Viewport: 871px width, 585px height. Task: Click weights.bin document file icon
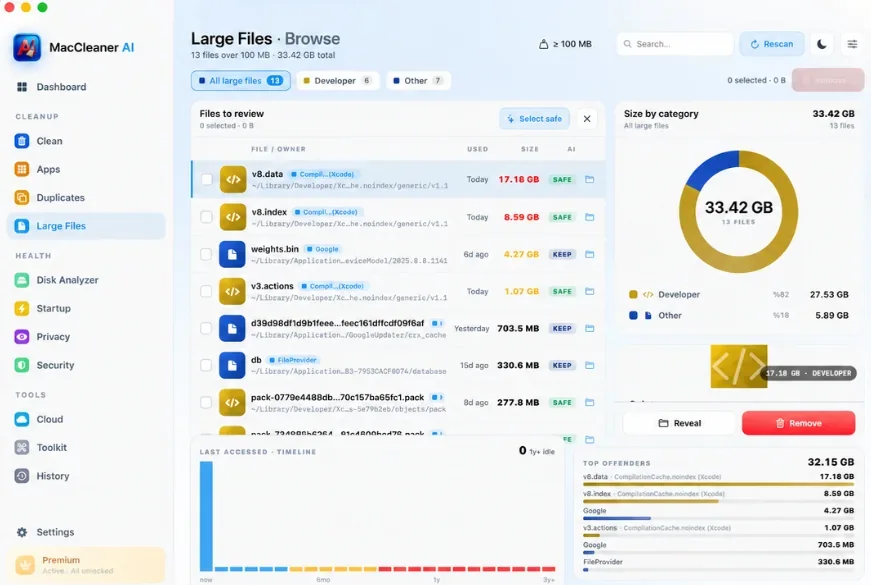pyautogui.click(x=232, y=254)
